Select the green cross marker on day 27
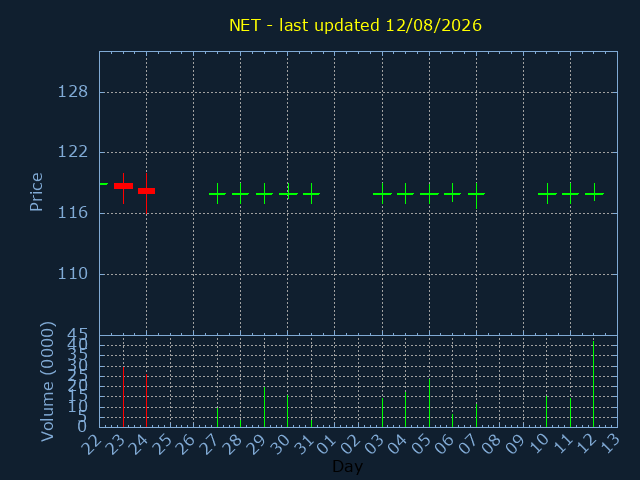 pos(218,194)
